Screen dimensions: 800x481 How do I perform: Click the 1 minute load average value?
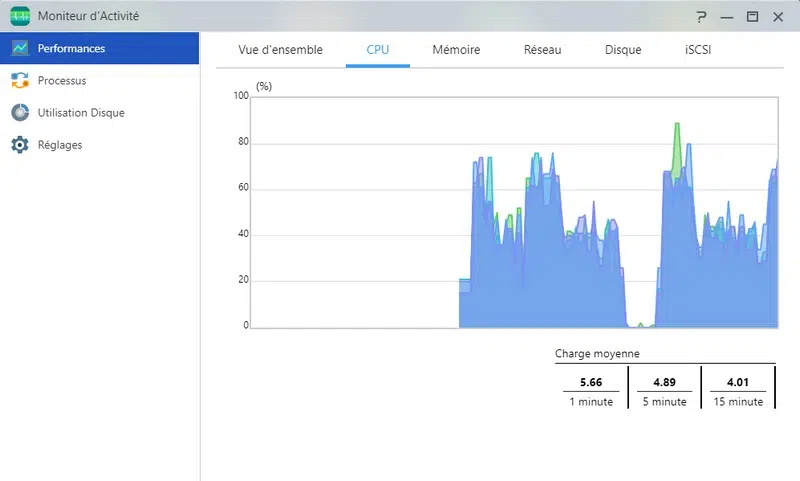591,382
